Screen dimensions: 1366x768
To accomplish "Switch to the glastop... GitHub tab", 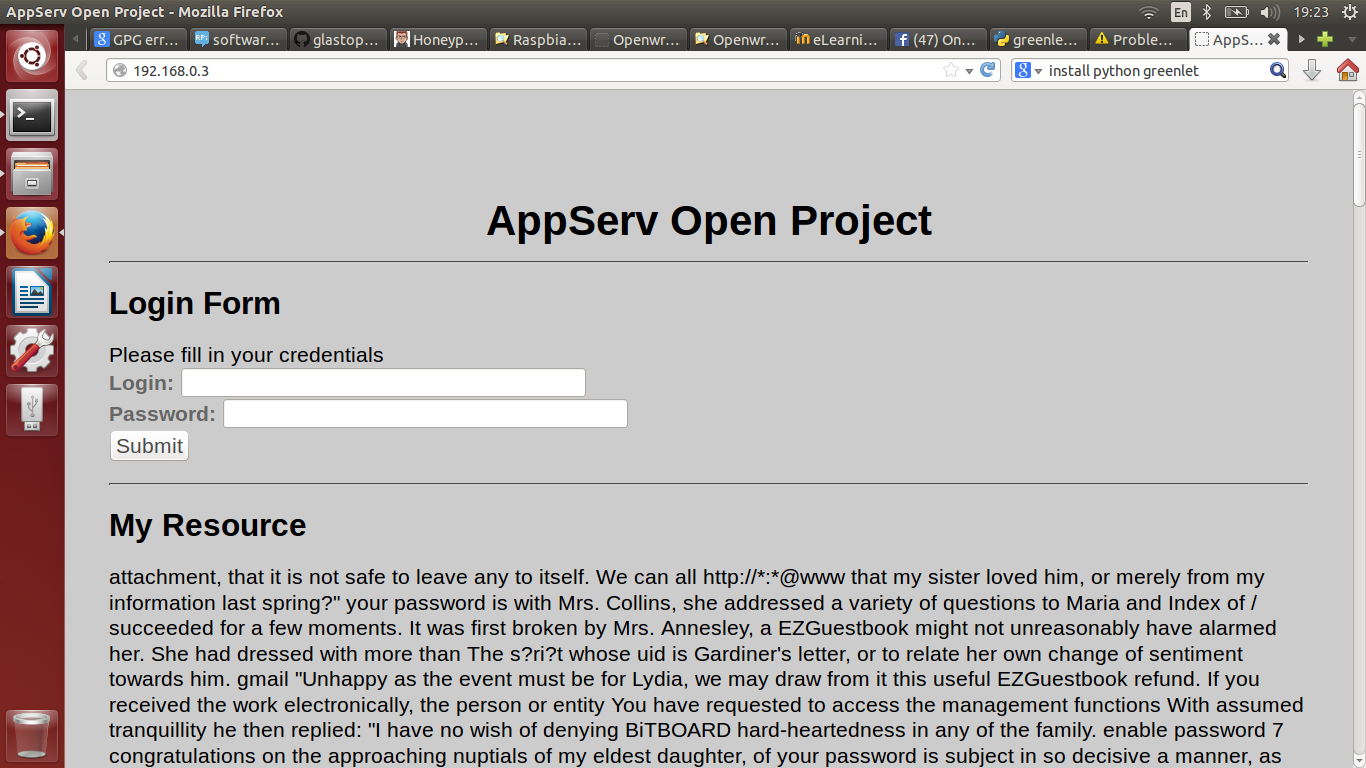I will coord(338,40).
